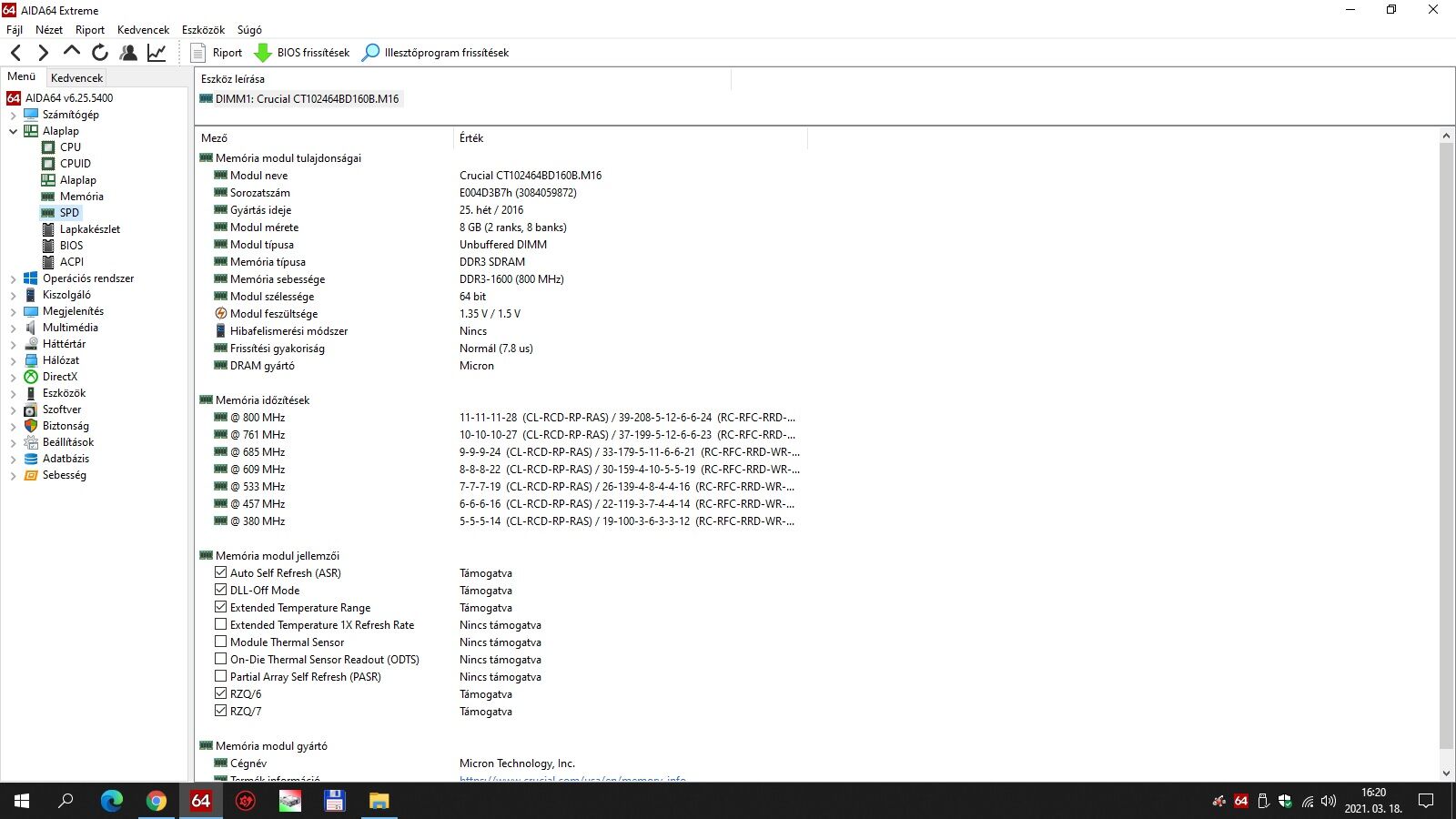Open the Riport menu
This screenshot has width=1456, height=819.
coord(90,30)
